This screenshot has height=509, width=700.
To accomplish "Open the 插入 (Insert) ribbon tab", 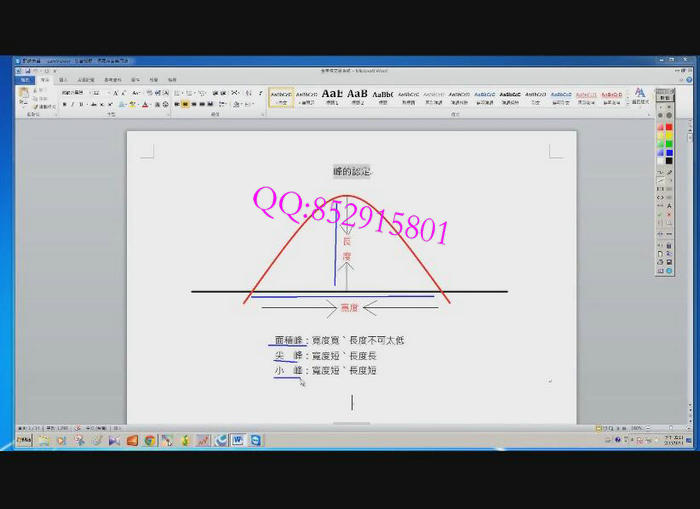I will (x=63, y=79).
